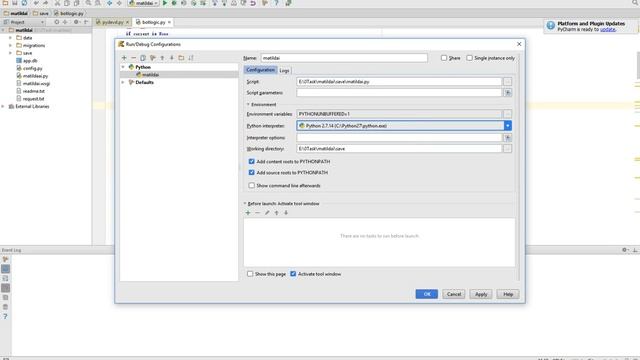640x360 pixels.
Task: Open the edit defaults wrench icon in the configurations toolbar
Action: tap(153, 58)
